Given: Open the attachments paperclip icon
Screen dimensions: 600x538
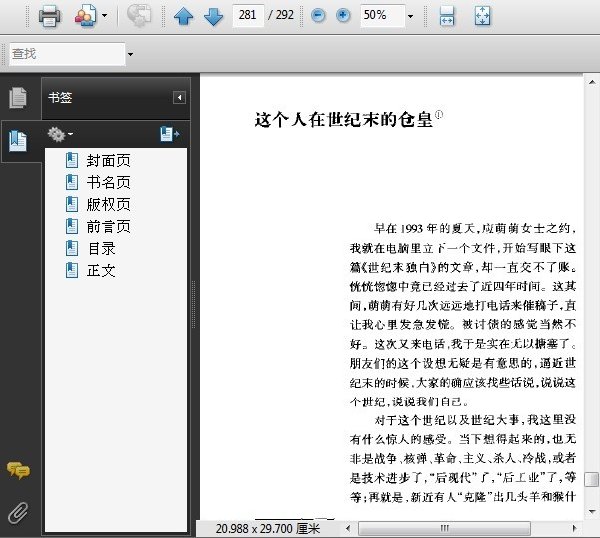Looking at the screenshot, I should point(18,513).
